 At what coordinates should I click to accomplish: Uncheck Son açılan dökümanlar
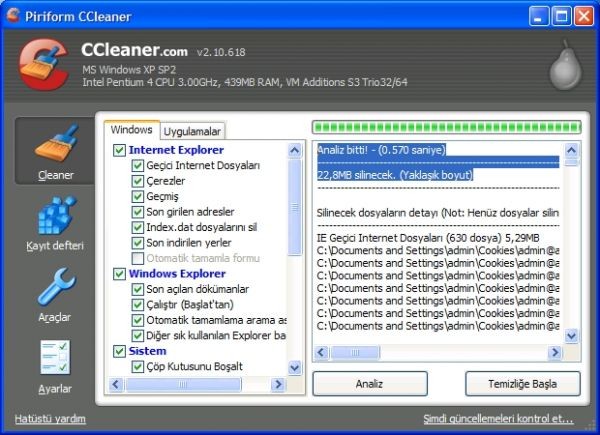[137, 289]
